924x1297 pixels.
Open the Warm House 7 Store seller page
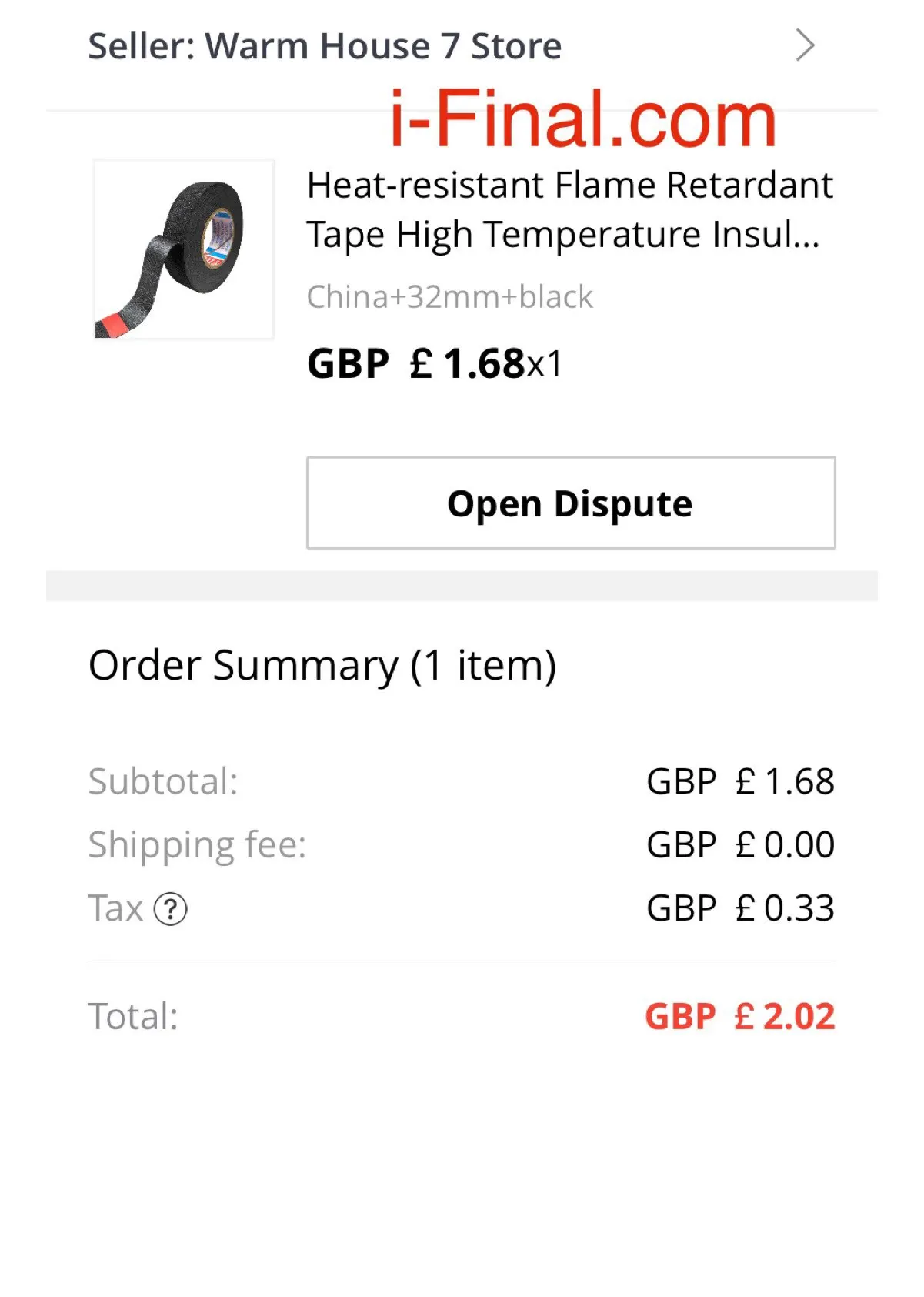coord(325,46)
